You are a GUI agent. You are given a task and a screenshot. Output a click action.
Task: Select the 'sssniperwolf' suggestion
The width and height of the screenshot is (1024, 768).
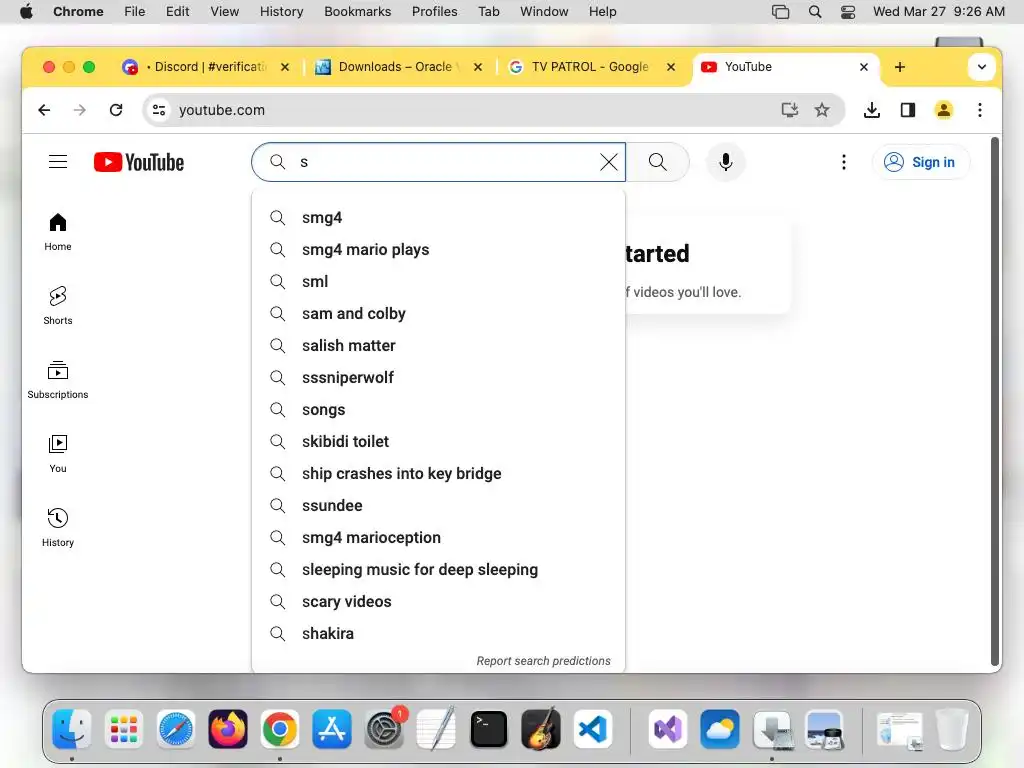coord(438,377)
